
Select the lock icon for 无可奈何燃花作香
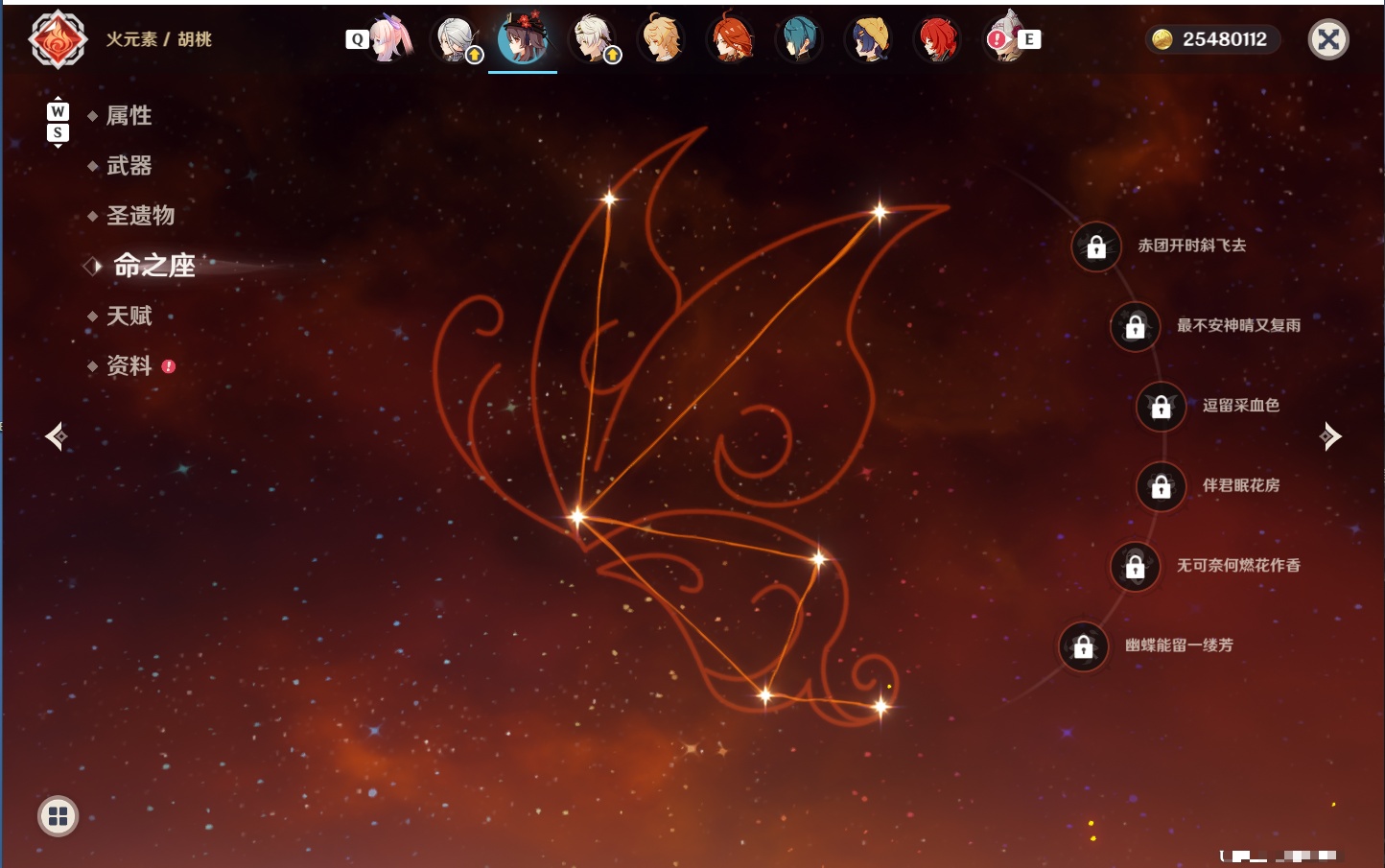[1135, 567]
